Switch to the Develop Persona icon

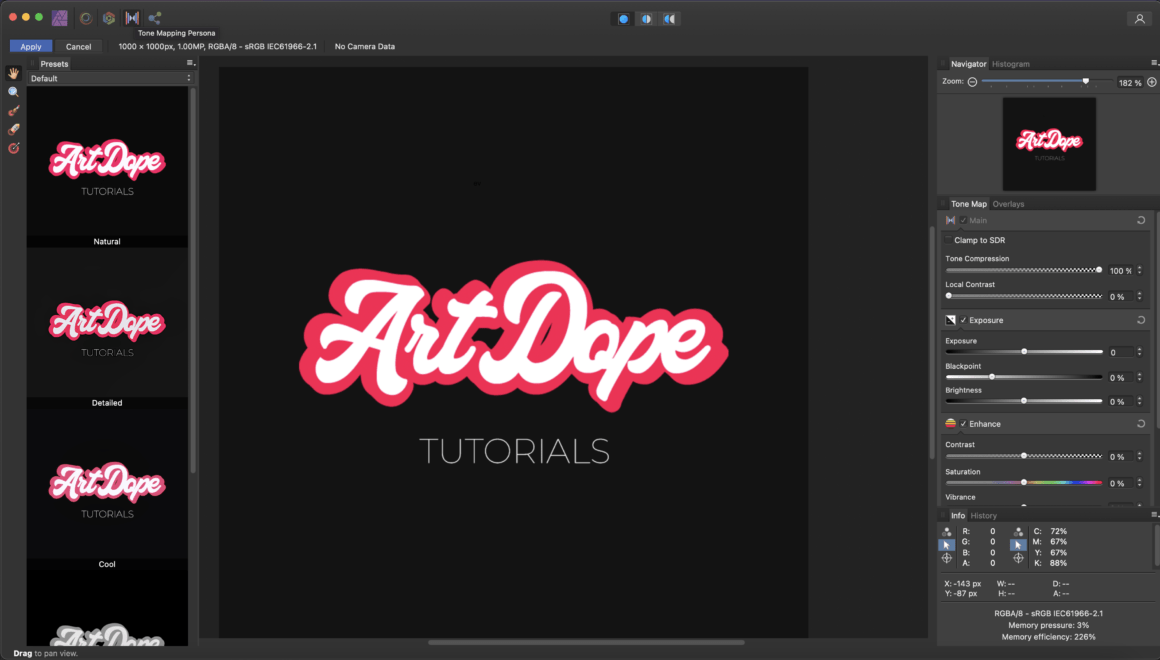point(109,18)
